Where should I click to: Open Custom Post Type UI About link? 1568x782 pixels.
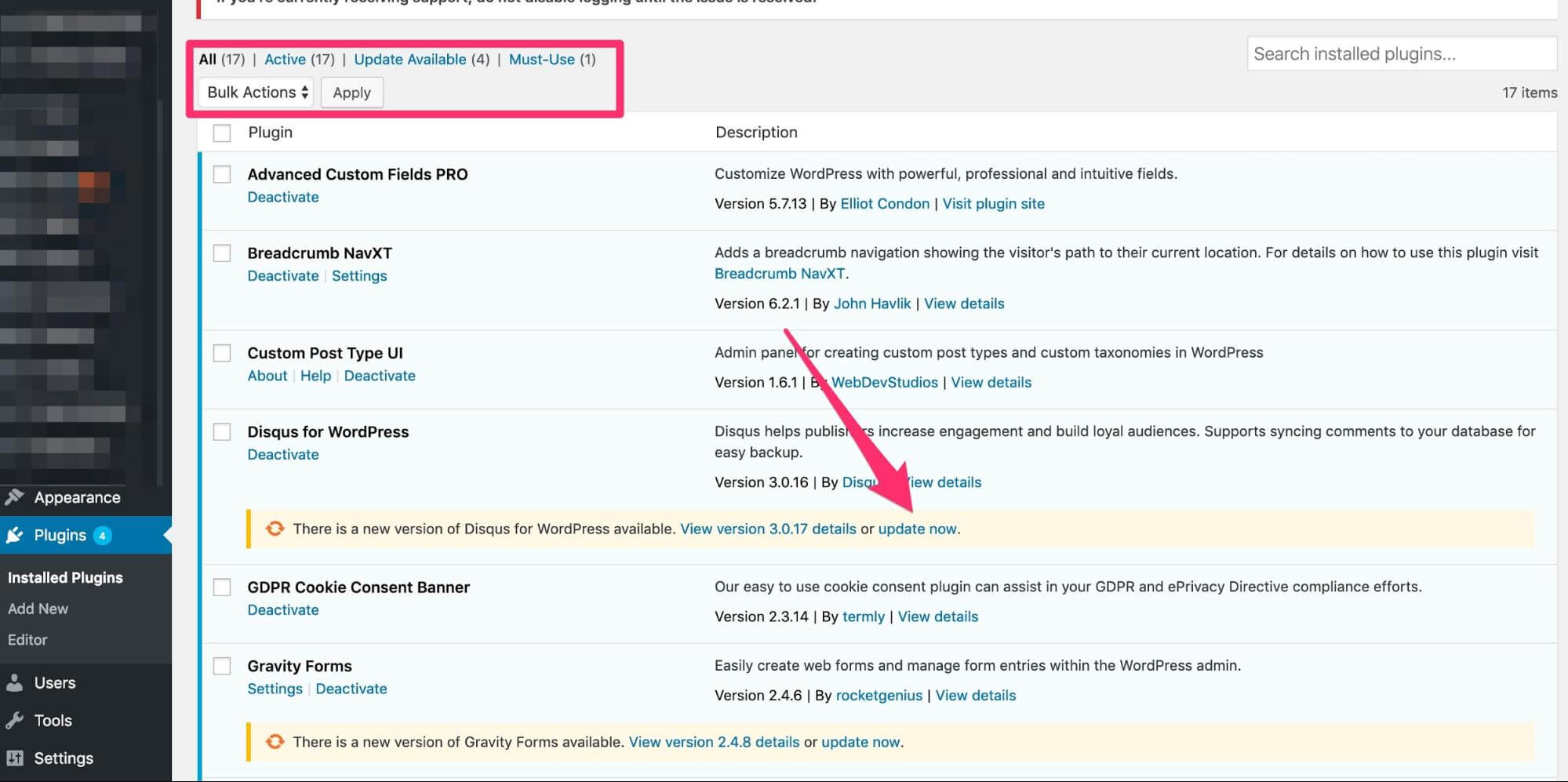pos(267,376)
